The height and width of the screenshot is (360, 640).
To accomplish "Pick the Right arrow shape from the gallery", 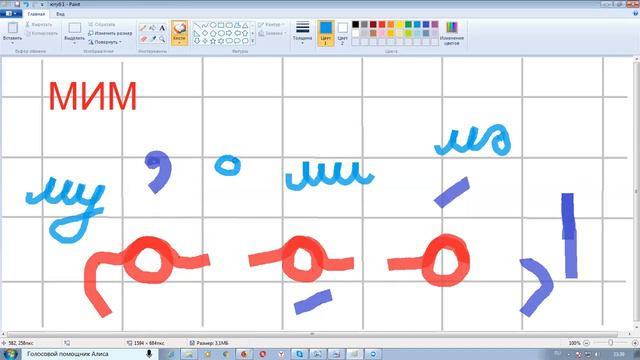I will [x=229, y=33].
